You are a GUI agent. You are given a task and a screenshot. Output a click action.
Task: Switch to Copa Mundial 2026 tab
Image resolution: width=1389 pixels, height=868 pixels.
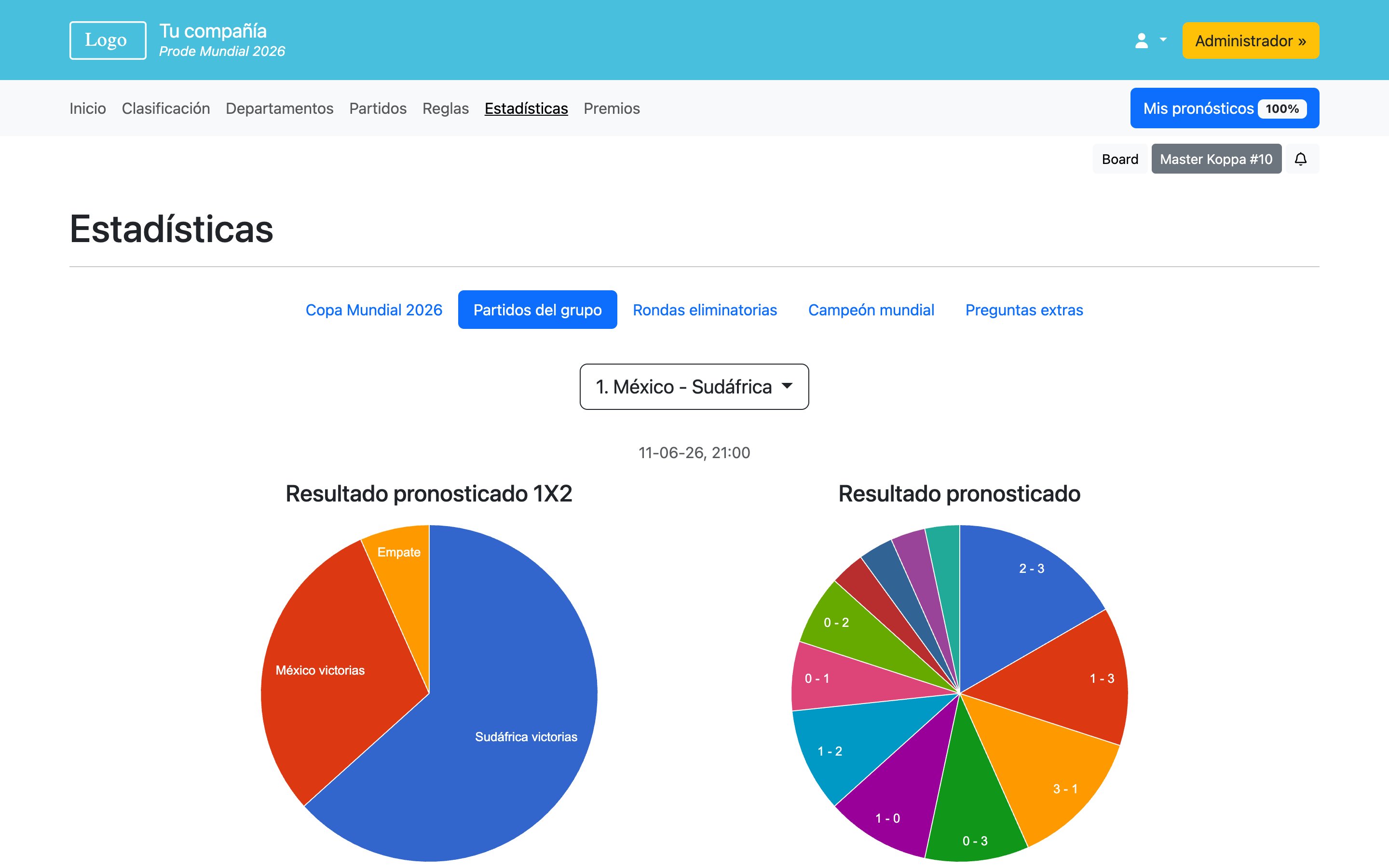(374, 310)
